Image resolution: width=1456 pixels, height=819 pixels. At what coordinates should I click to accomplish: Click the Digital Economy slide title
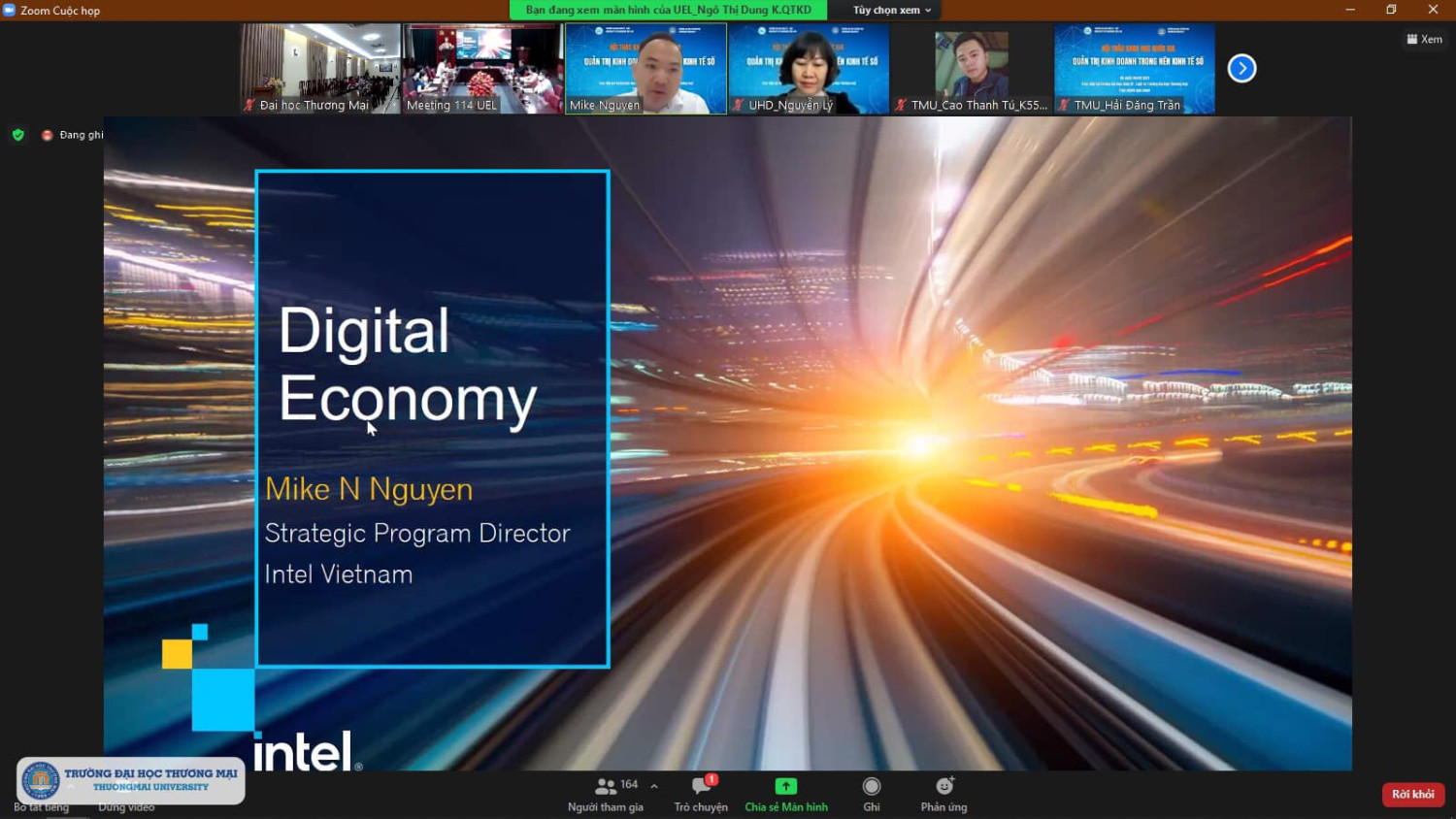click(408, 365)
